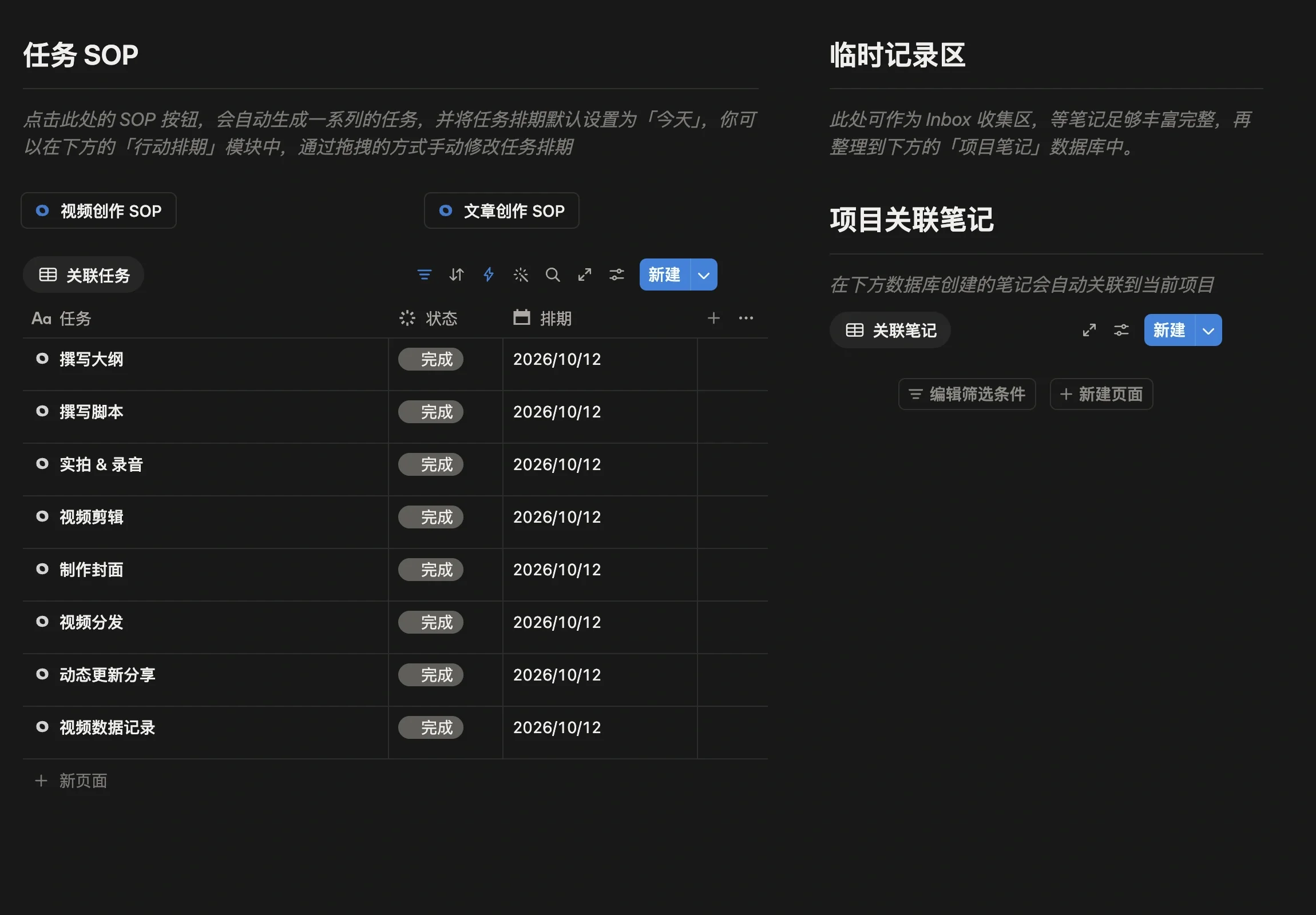Screen dimensions: 1316x915
Task: Expand 关联笔记 database to full page
Action: [1089, 330]
